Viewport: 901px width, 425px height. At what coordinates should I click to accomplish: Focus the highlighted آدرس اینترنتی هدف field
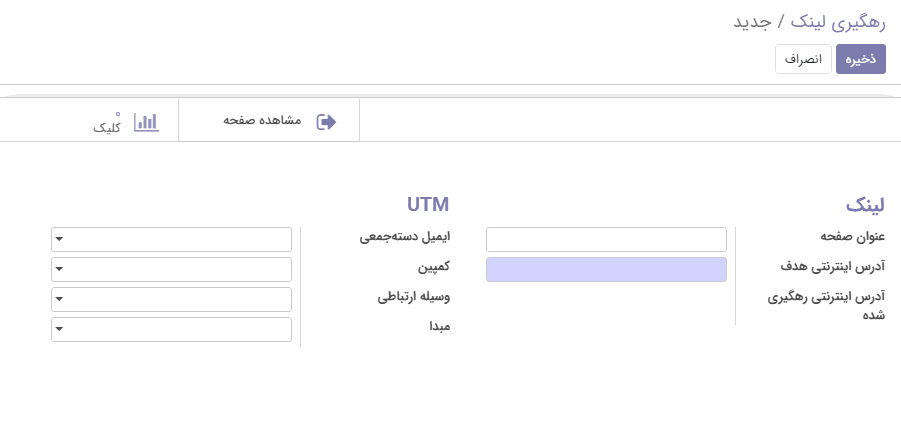pyautogui.click(x=606, y=269)
